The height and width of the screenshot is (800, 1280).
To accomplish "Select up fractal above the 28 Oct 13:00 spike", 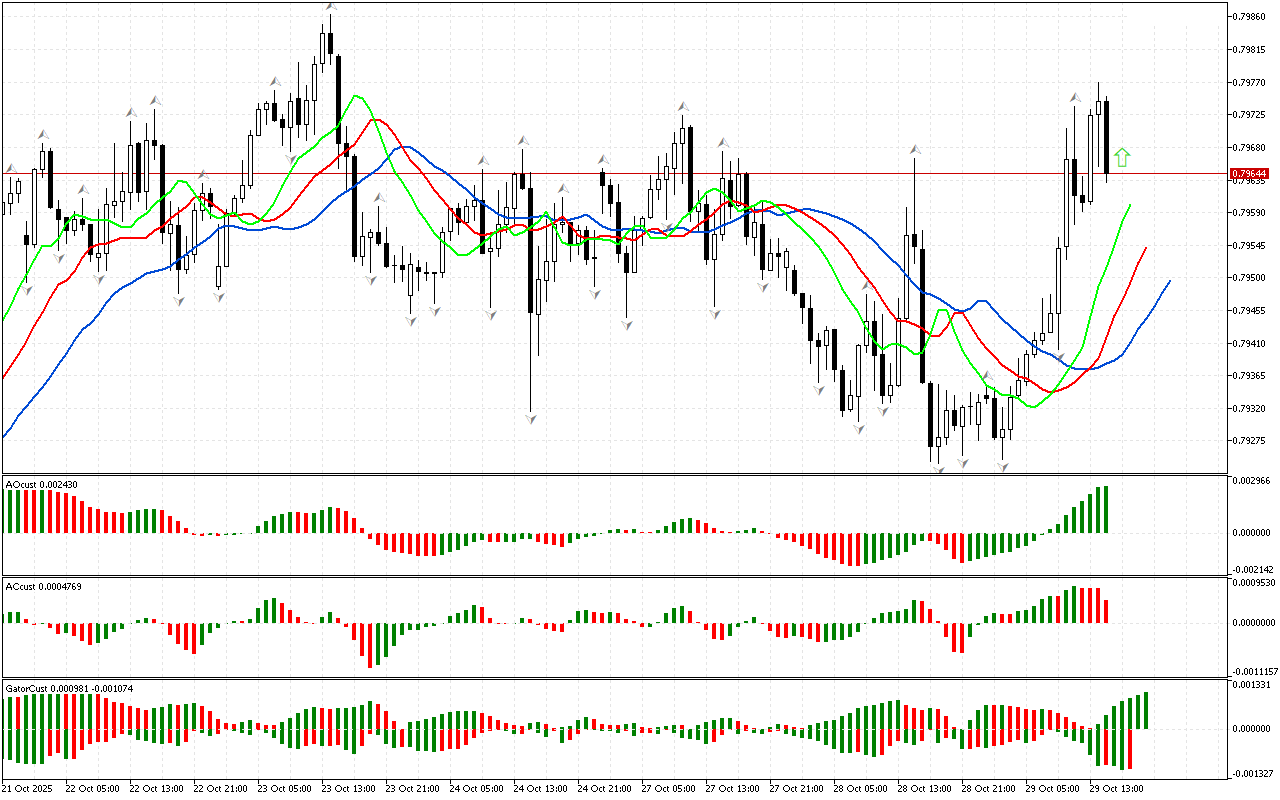I will click(x=915, y=150).
